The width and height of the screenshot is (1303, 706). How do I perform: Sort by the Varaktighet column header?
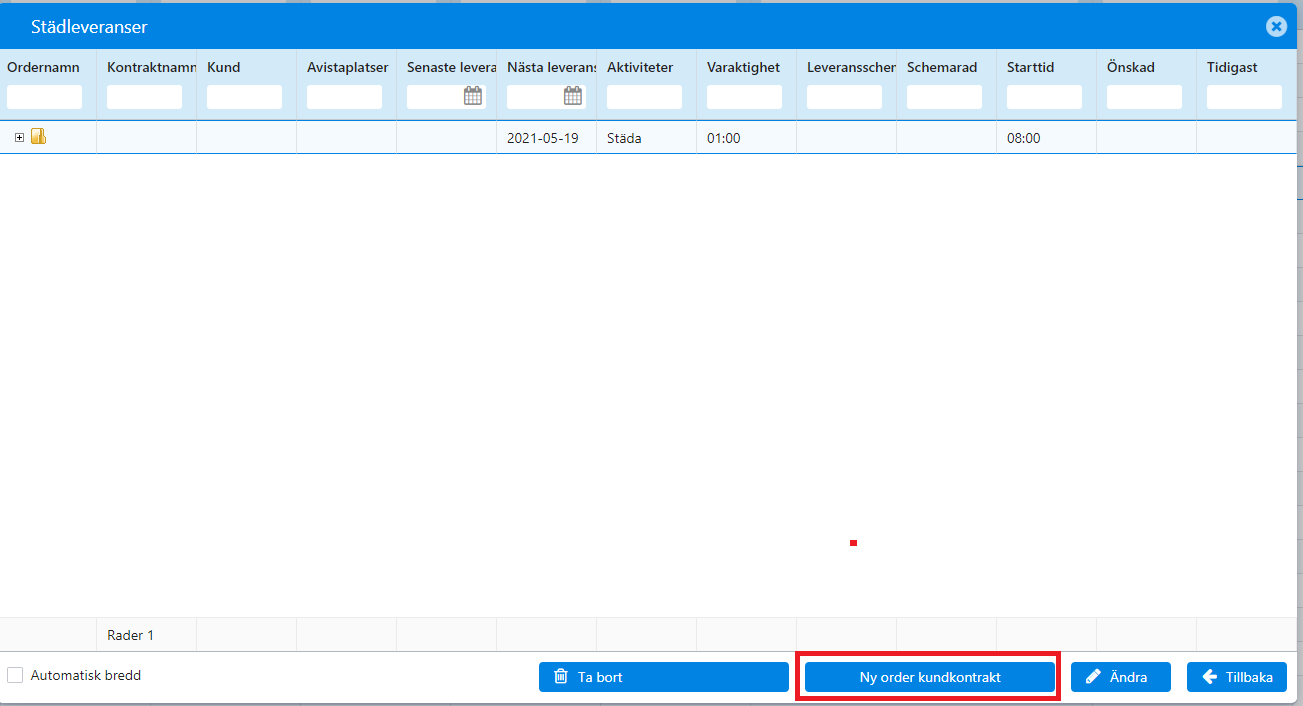pos(743,67)
